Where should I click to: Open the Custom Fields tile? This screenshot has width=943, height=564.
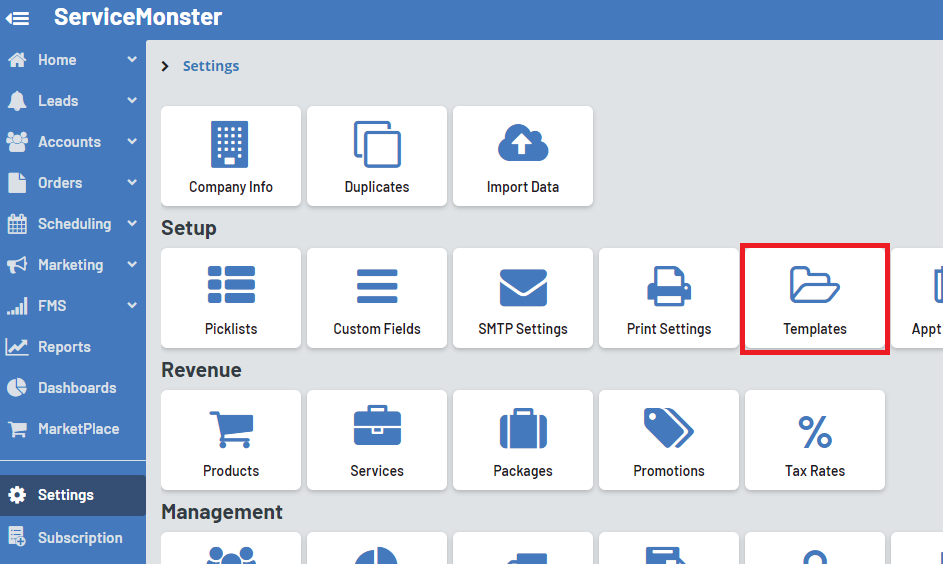[376, 298]
